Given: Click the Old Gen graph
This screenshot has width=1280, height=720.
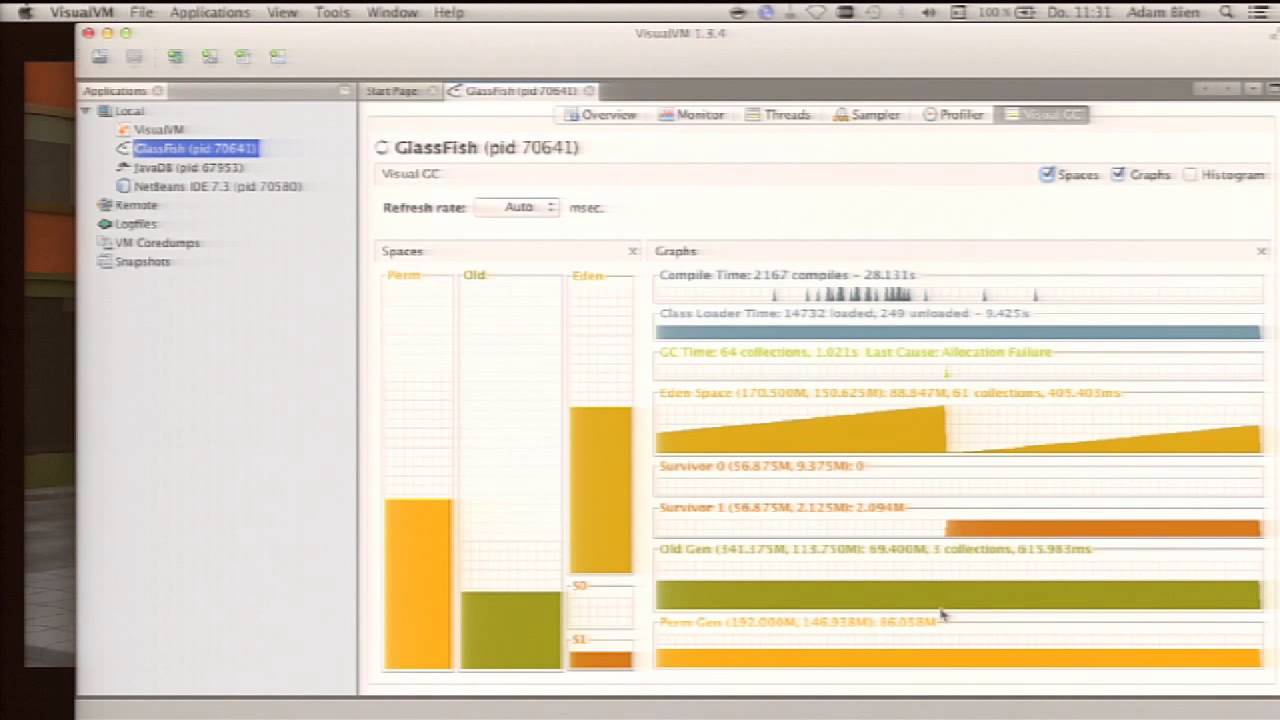Looking at the screenshot, I should [x=958, y=584].
